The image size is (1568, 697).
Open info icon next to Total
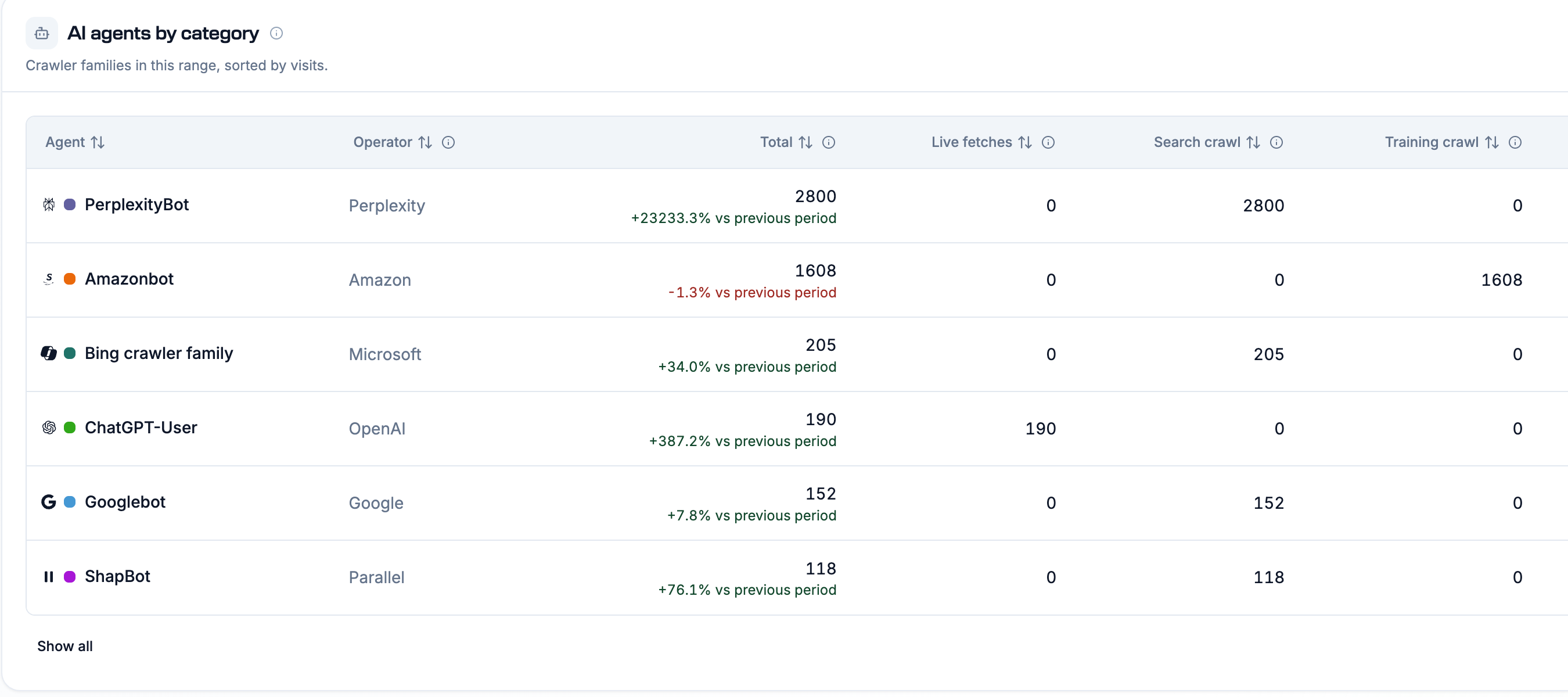click(x=829, y=142)
